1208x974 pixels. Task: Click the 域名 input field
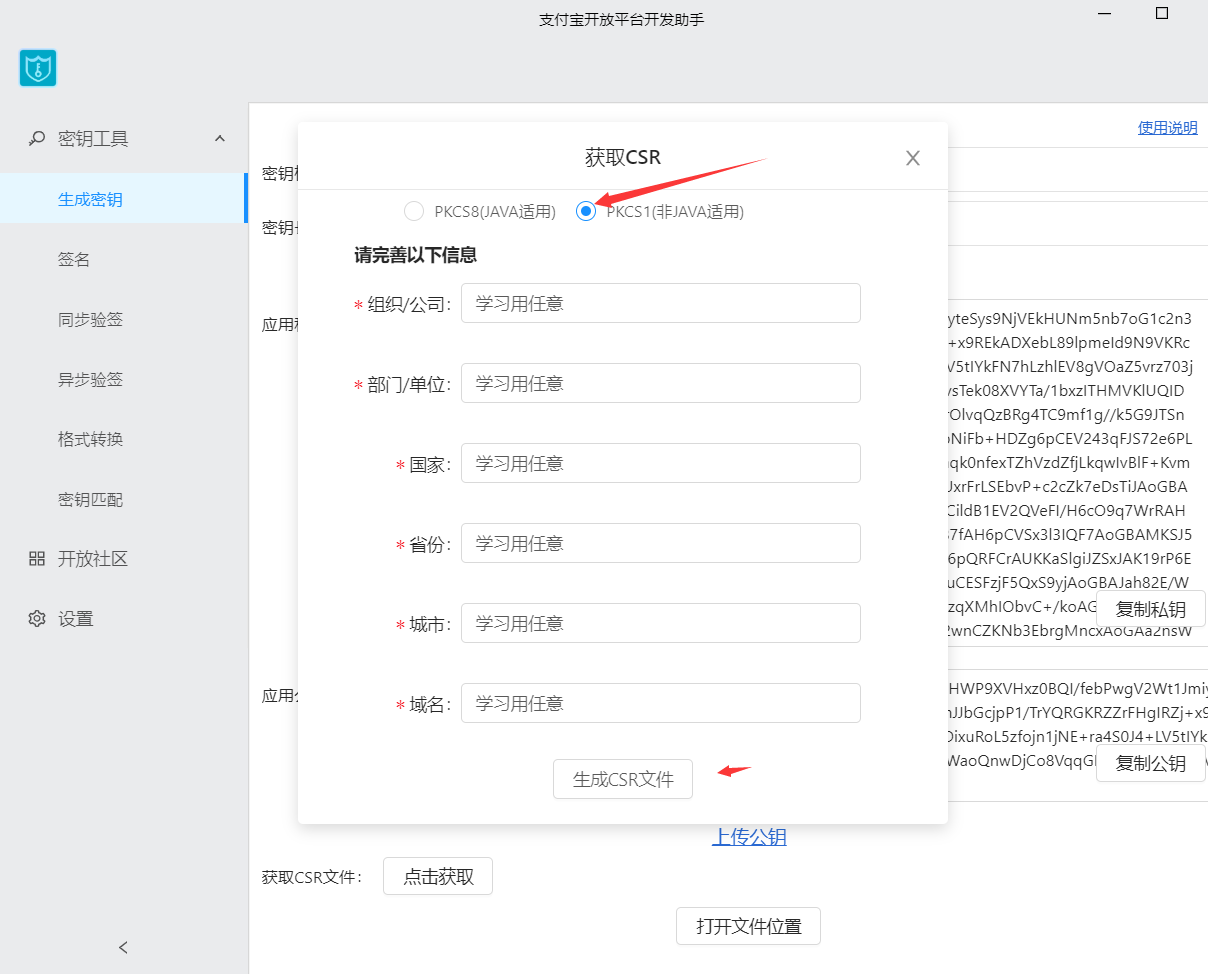click(660, 703)
